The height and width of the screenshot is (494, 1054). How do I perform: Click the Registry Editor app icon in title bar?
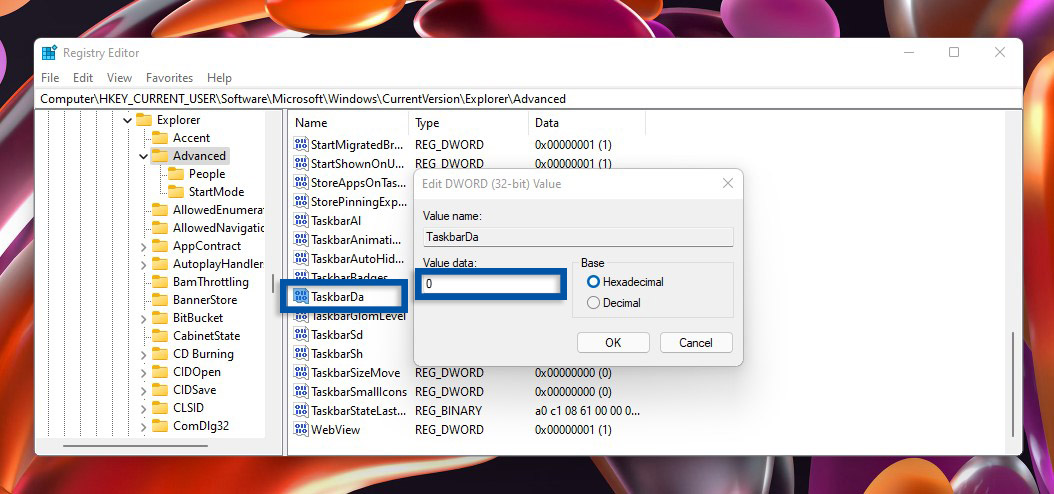pyautogui.click(x=49, y=53)
